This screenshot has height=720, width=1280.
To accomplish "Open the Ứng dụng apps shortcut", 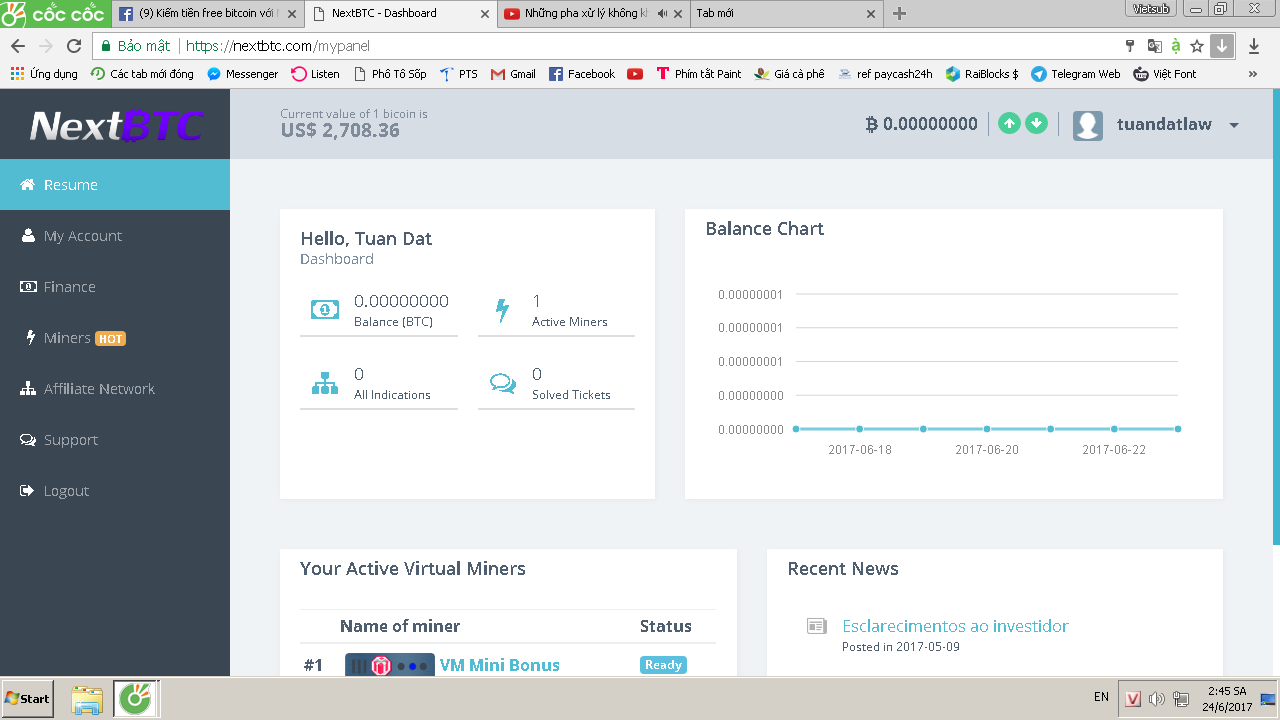I will (x=44, y=74).
